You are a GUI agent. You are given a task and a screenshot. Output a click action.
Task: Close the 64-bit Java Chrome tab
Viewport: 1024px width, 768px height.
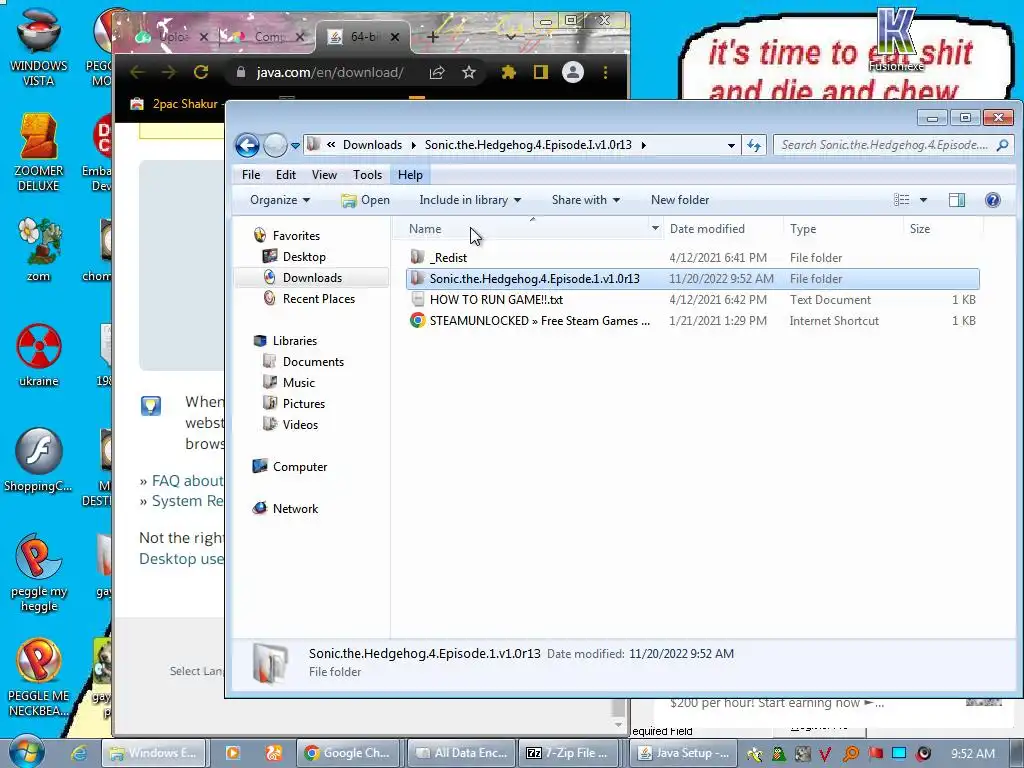(x=394, y=37)
